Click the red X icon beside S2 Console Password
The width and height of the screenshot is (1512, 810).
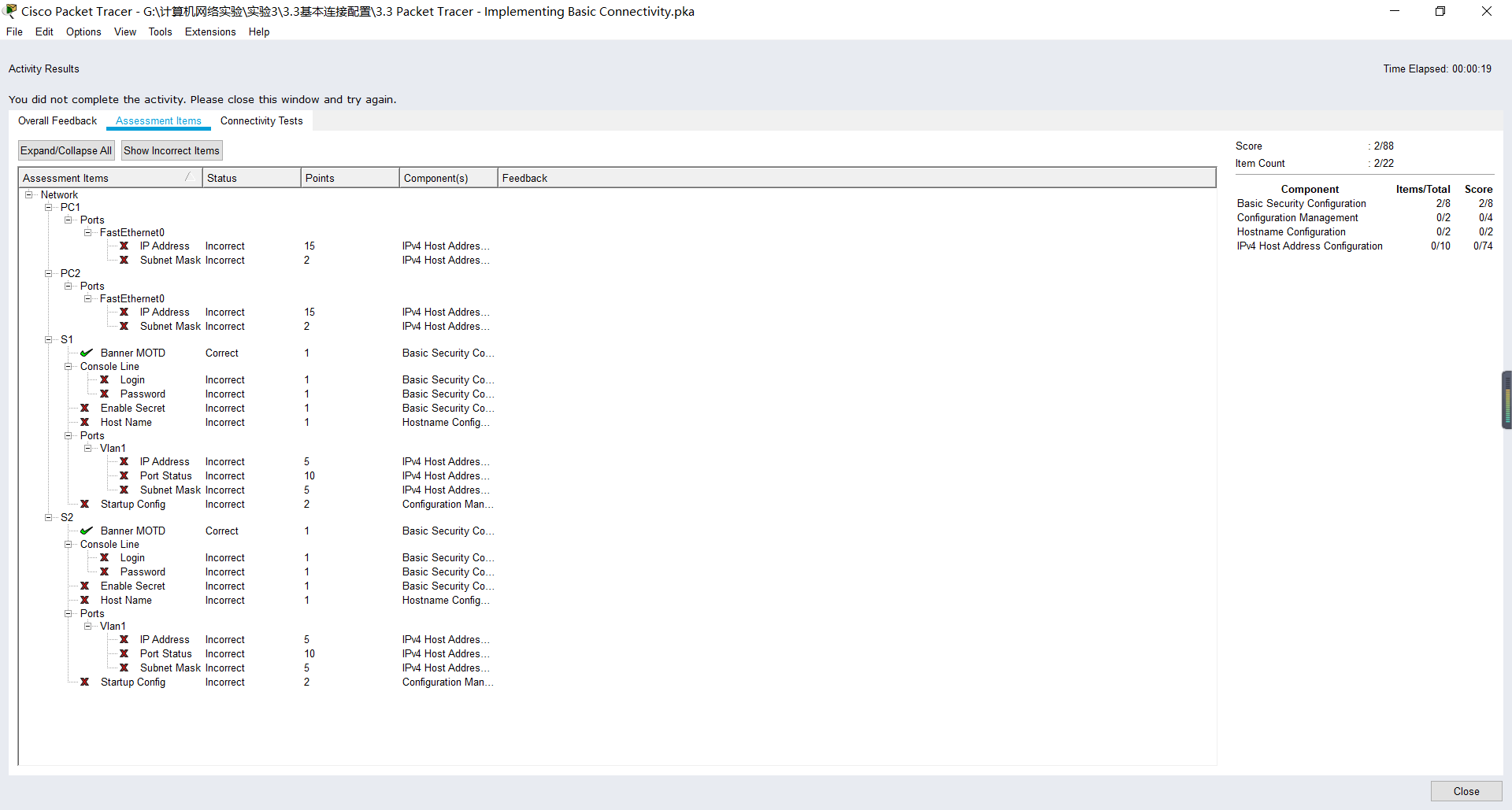tap(105, 572)
